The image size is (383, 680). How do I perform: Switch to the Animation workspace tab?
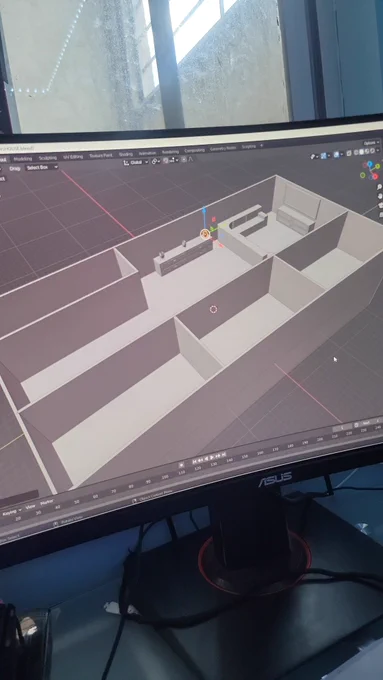[147, 153]
